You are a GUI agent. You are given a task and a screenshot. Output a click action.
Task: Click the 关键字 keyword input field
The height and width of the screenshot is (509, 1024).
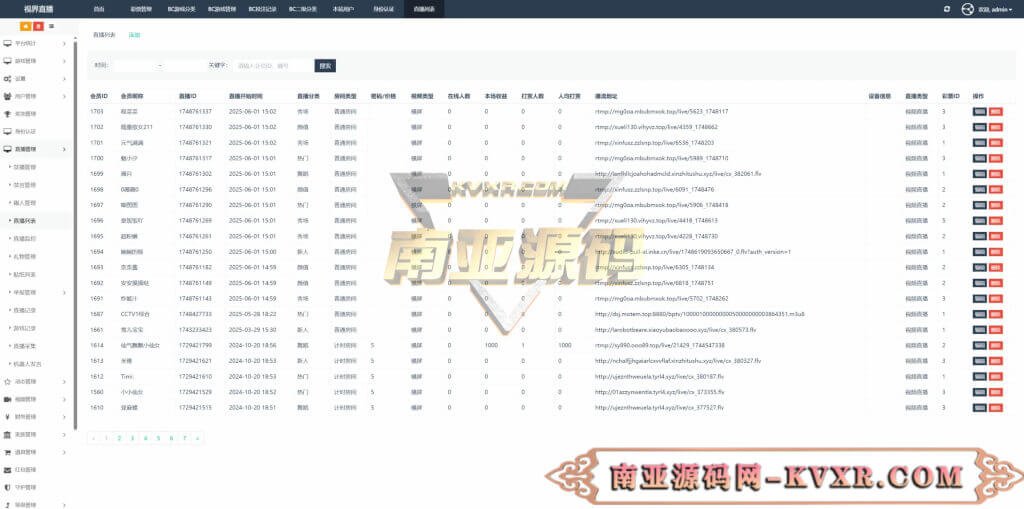[270, 66]
